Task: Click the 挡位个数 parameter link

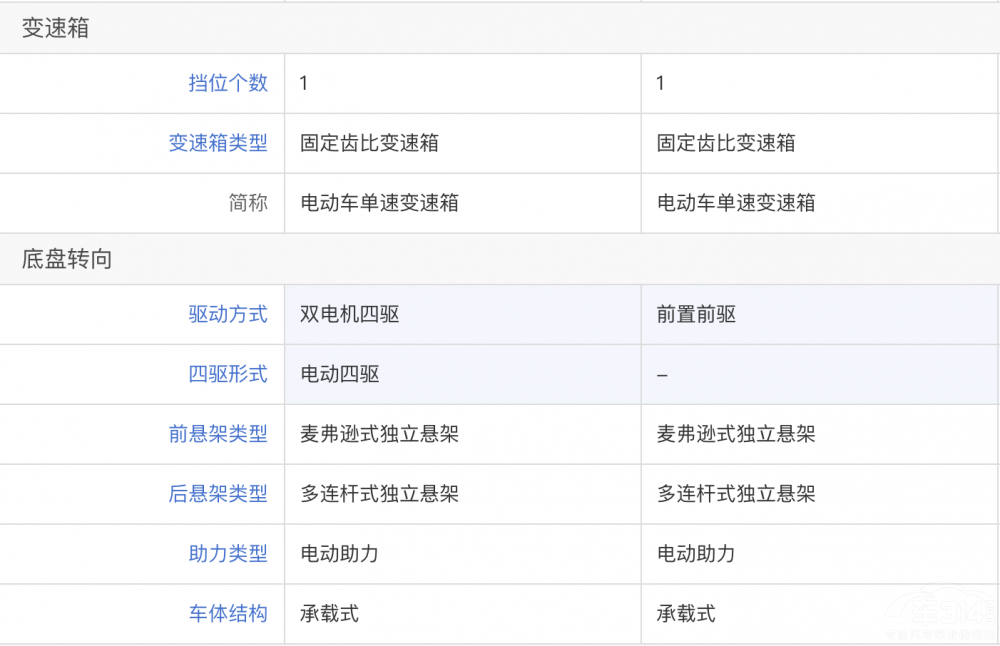Action: 228,83
